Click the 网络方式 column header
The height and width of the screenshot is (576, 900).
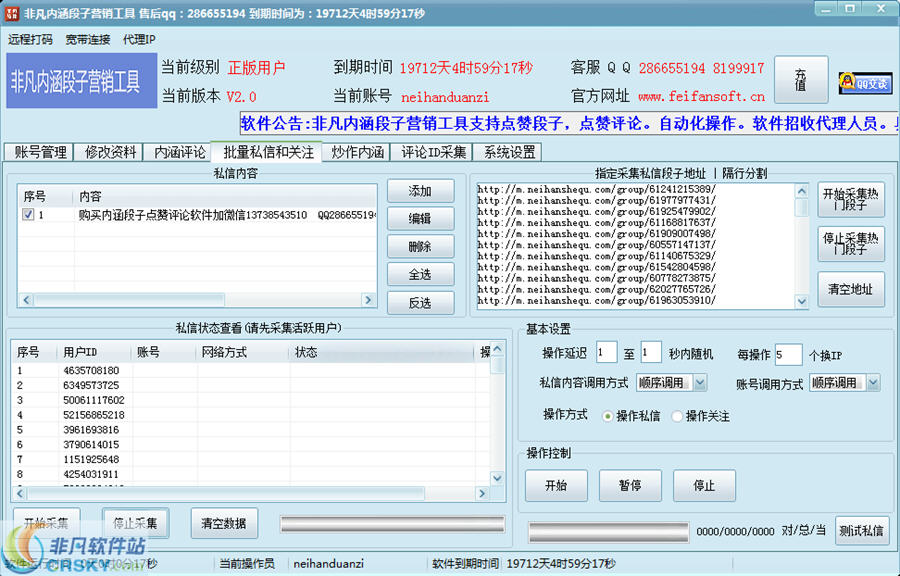[243, 352]
